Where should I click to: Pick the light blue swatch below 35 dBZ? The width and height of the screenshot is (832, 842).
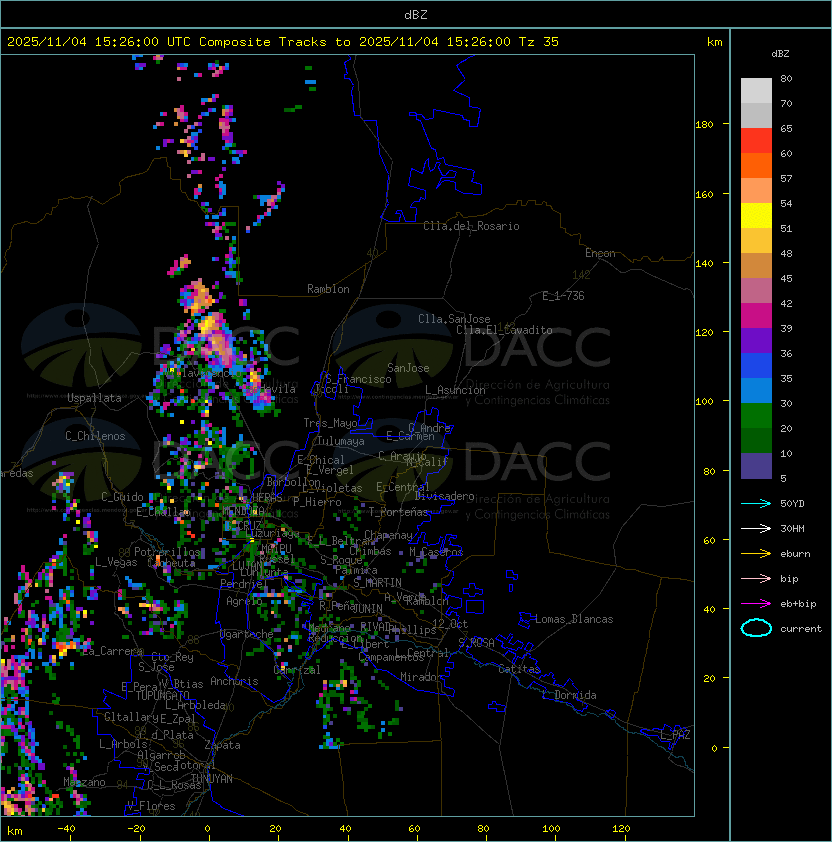(756, 391)
